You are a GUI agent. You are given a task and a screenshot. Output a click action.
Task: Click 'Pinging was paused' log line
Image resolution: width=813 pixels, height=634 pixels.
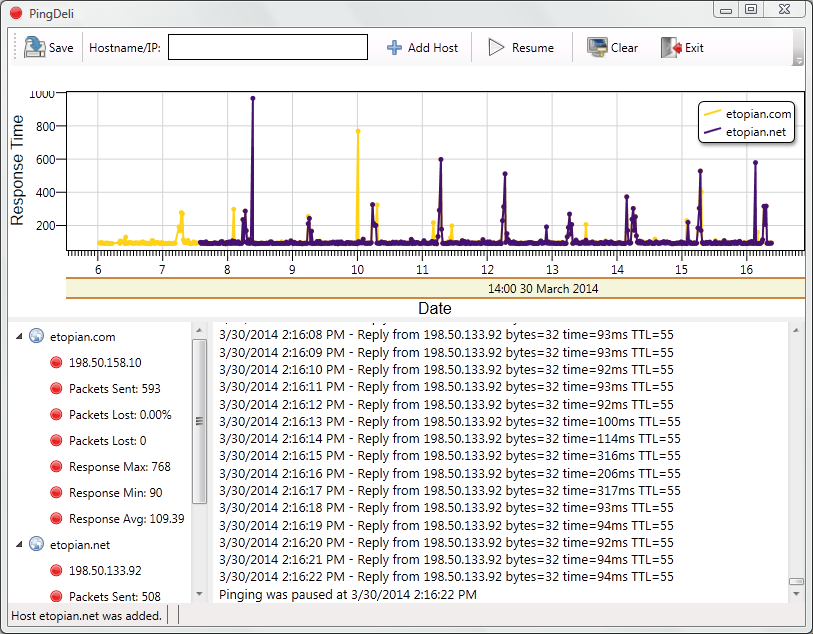[x=347, y=594]
